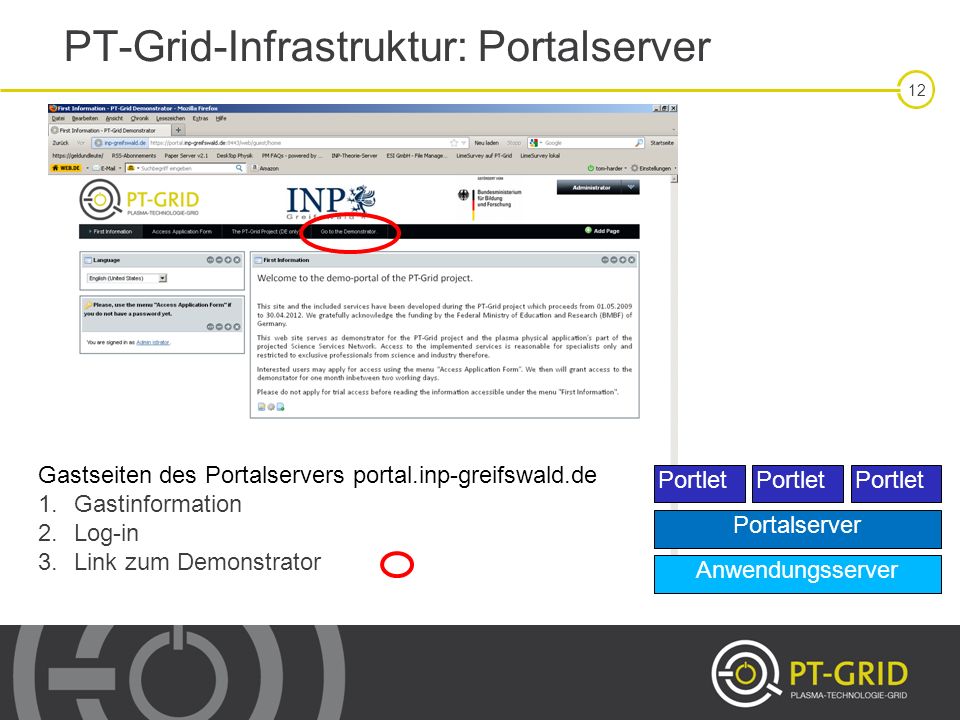This screenshot has height=720, width=960.
Task: Click the E-Mail envelope icon in the WEB.DE toolbar
Action: coord(96,168)
